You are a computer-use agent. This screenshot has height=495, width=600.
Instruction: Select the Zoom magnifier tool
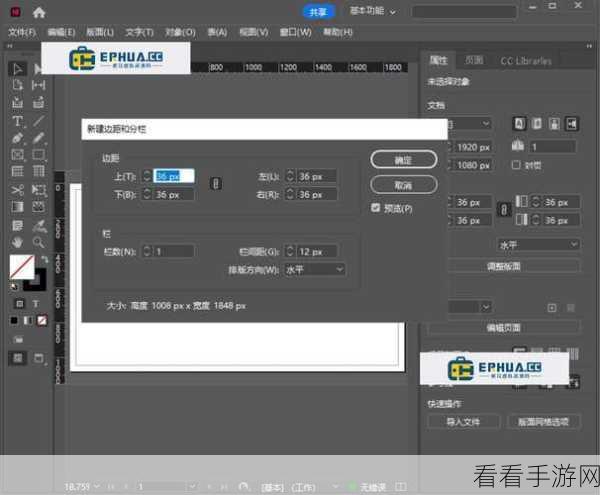coord(38,242)
